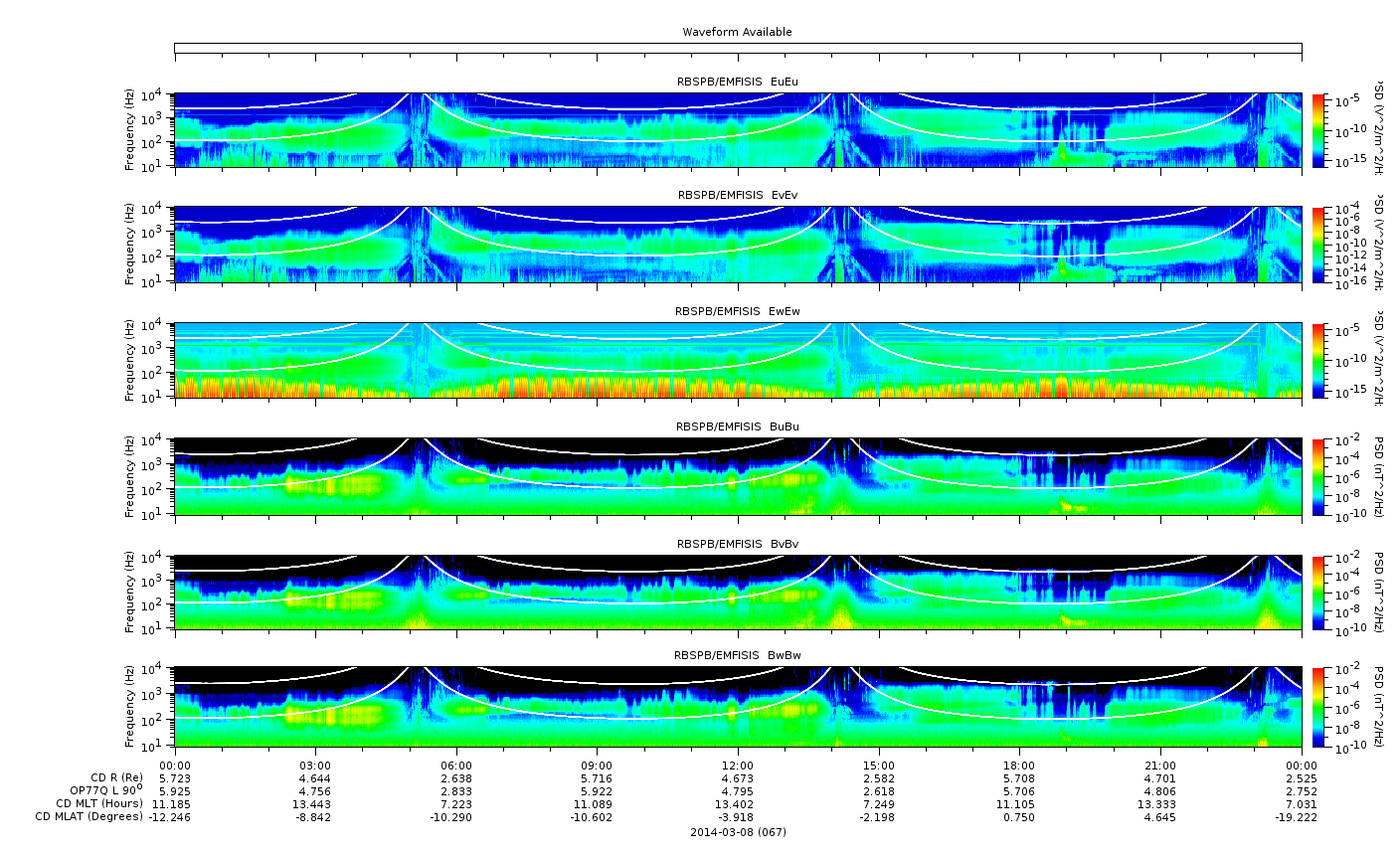The width and height of the screenshot is (1400, 854).
Task: Click the EwEw spectrogram panel
Action: pos(738,360)
